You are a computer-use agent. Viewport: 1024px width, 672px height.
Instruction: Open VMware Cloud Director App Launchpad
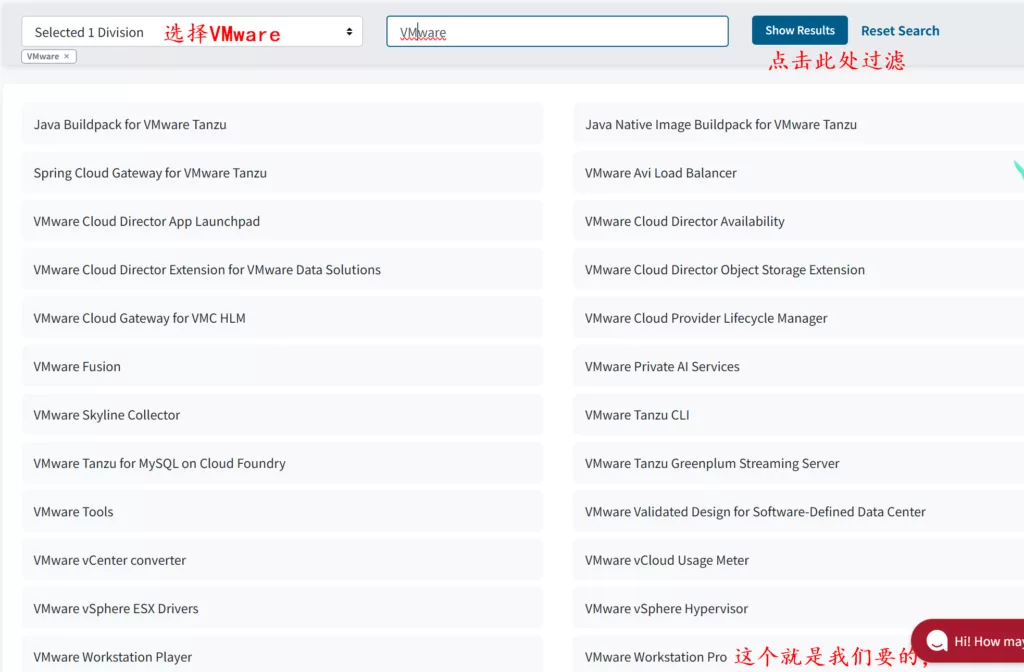pos(146,222)
